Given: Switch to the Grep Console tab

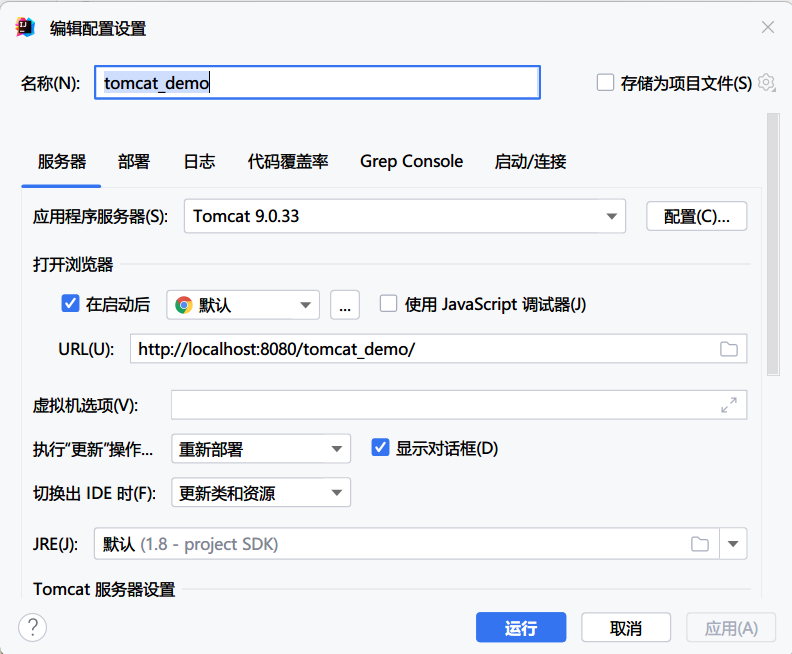Looking at the screenshot, I should (411, 162).
